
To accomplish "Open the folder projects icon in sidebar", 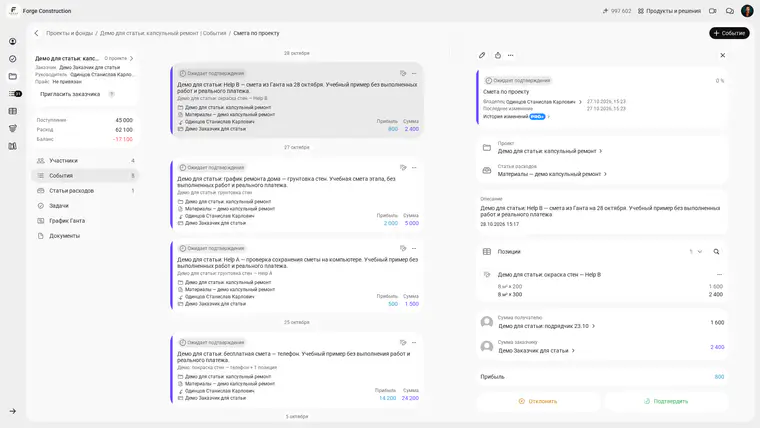I will pos(13,76).
